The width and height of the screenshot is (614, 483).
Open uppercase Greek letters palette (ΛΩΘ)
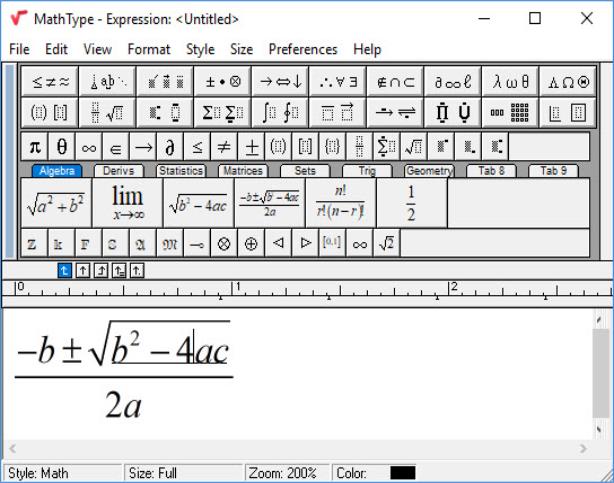[568, 81]
